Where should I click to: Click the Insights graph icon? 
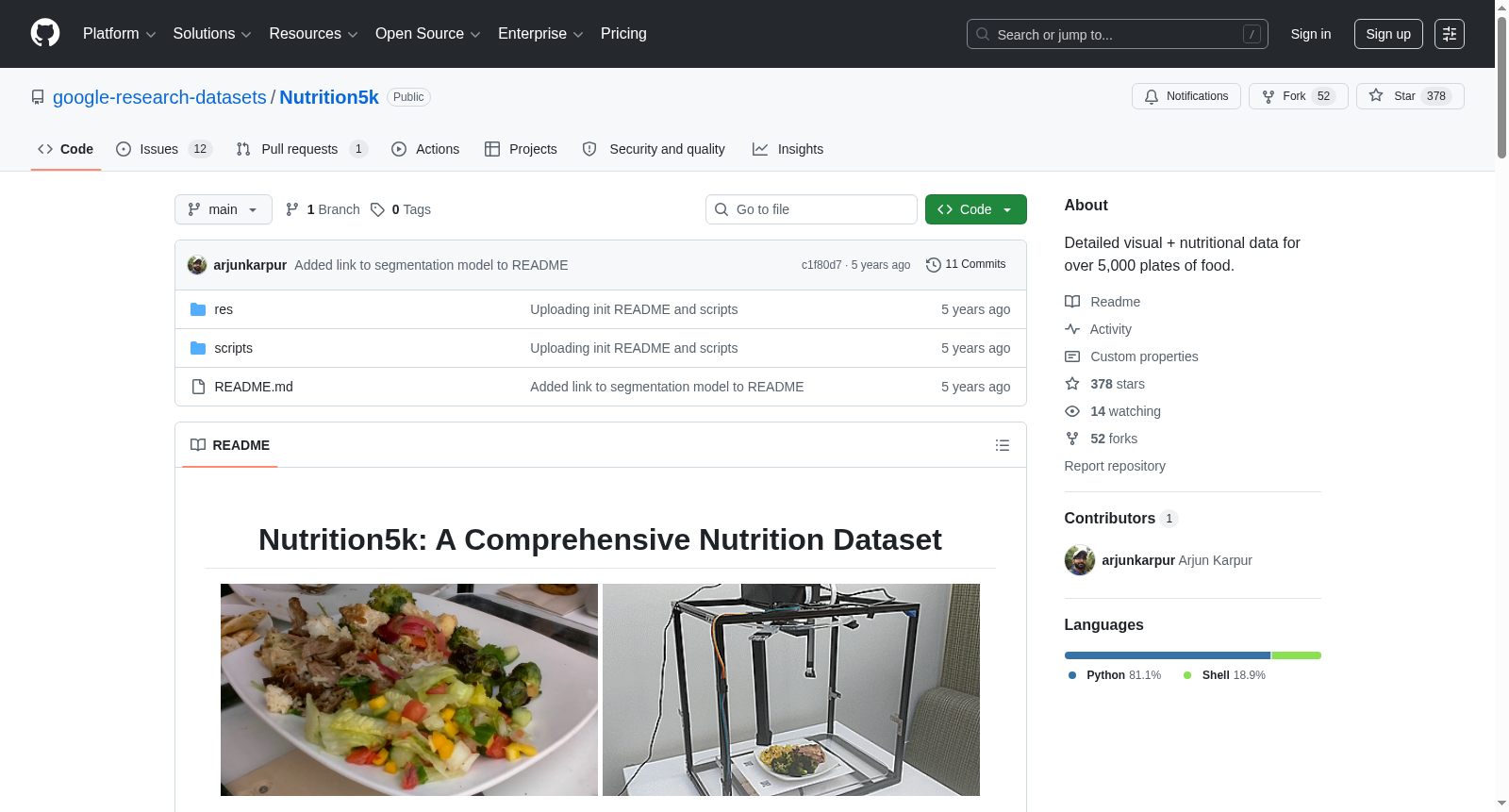[x=760, y=149]
